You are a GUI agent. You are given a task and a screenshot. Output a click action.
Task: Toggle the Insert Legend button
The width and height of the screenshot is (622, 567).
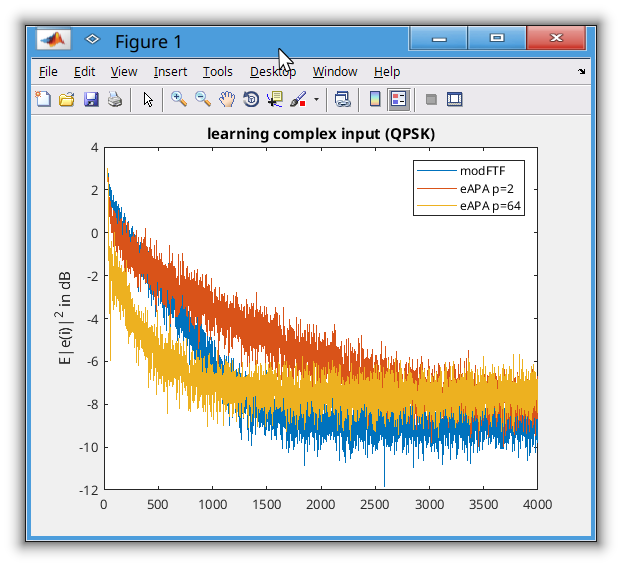(399, 99)
